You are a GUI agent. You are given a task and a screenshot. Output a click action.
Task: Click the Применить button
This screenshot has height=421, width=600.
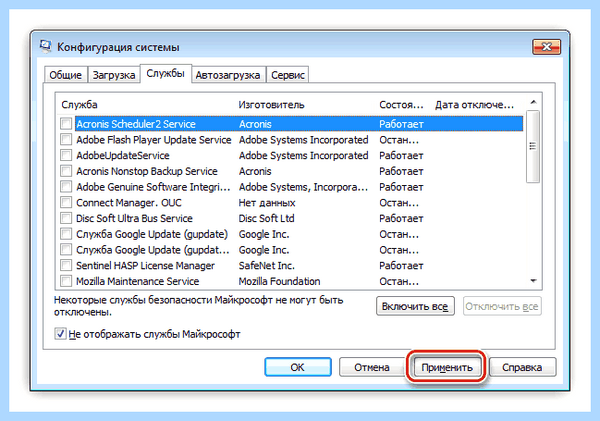pos(447,367)
